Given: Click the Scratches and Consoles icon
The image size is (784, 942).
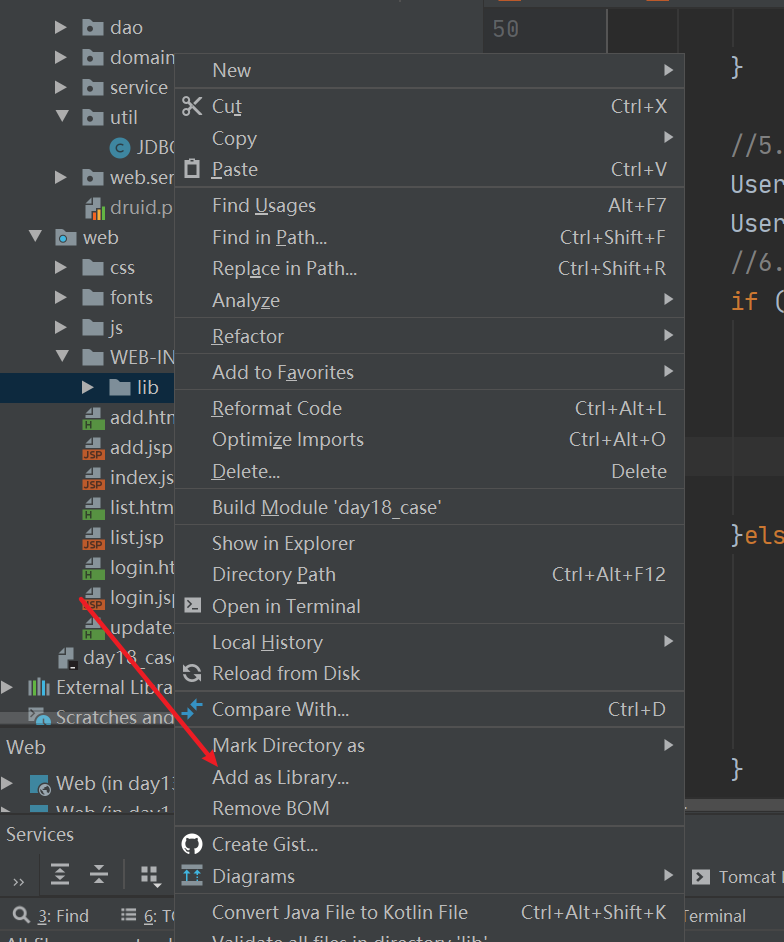Looking at the screenshot, I should point(39,716).
